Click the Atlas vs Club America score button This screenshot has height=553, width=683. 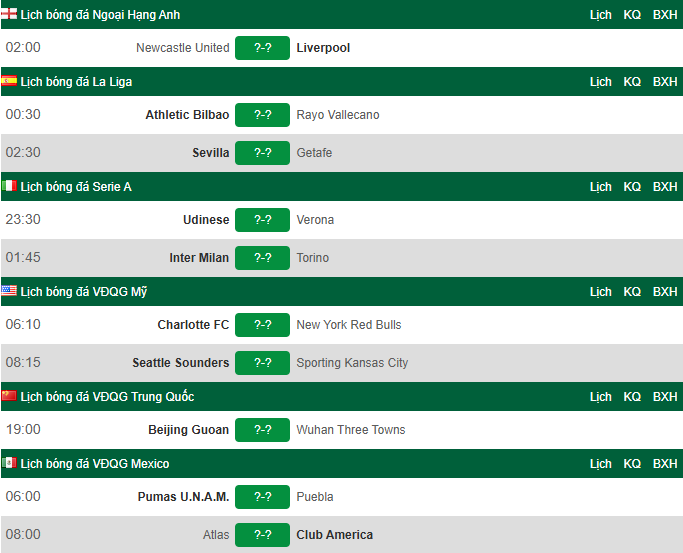262,535
